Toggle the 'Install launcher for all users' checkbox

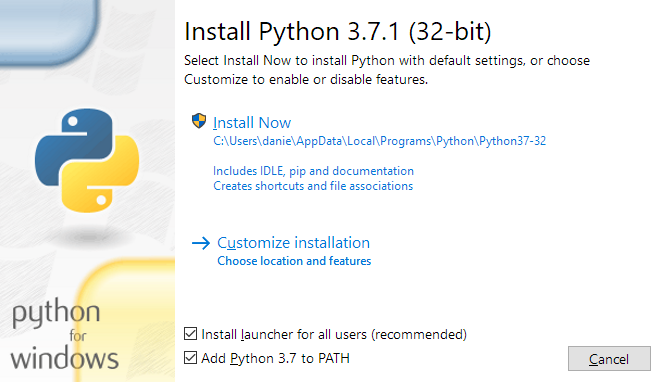click(190, 334)
